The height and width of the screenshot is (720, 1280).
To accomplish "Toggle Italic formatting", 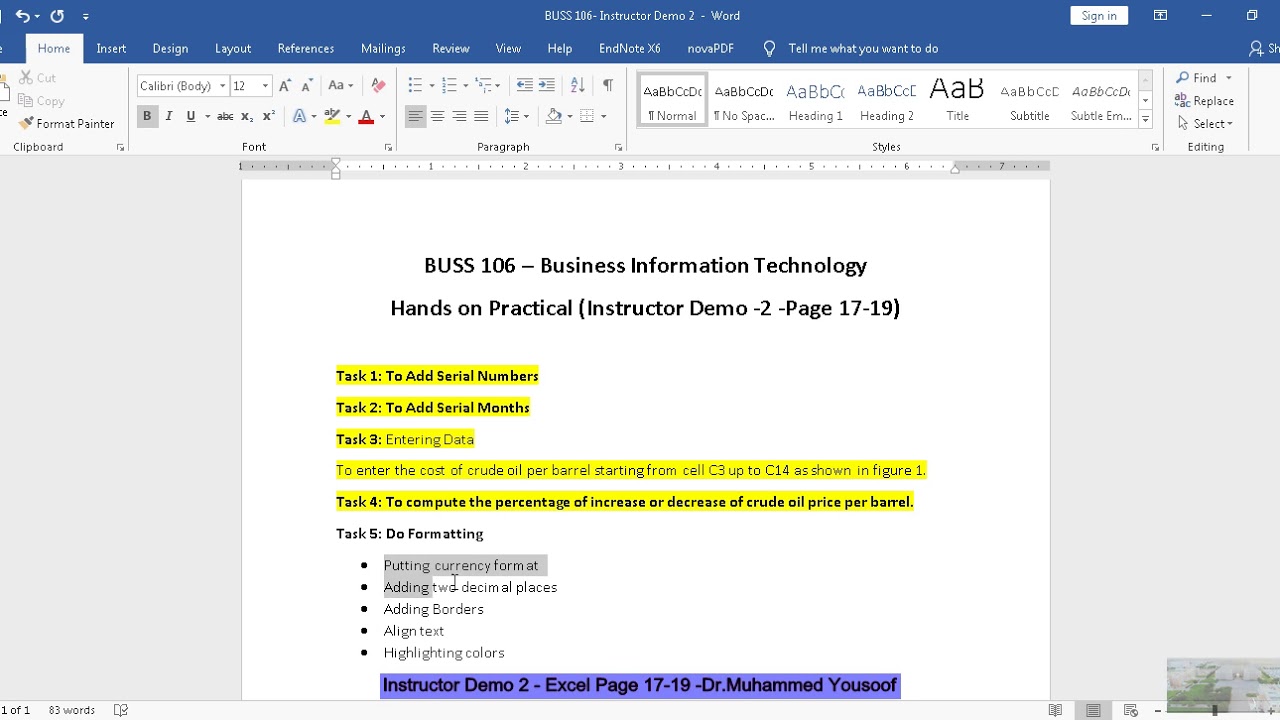I will pos(169,116).
